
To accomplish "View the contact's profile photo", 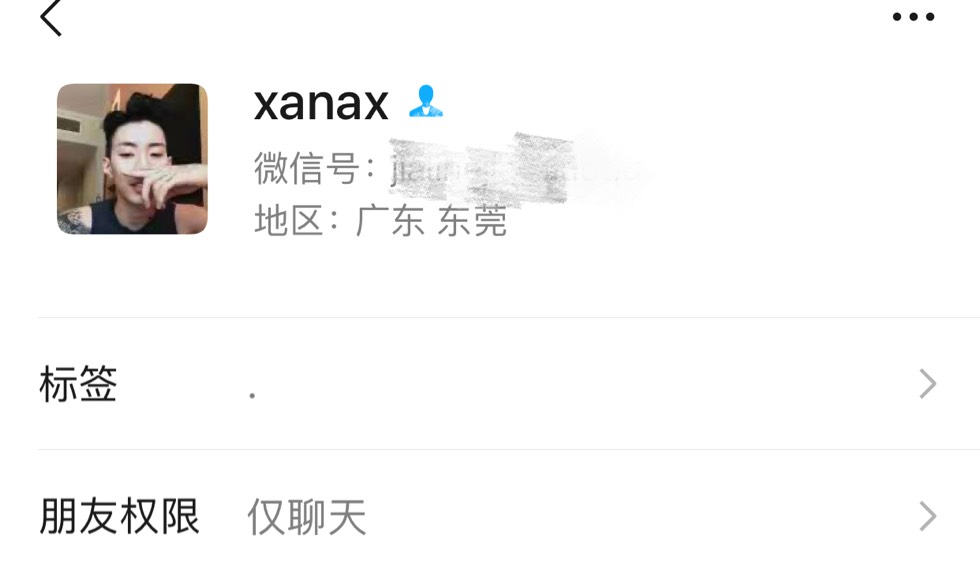I will pyautogui.click(x=132, y=159).
